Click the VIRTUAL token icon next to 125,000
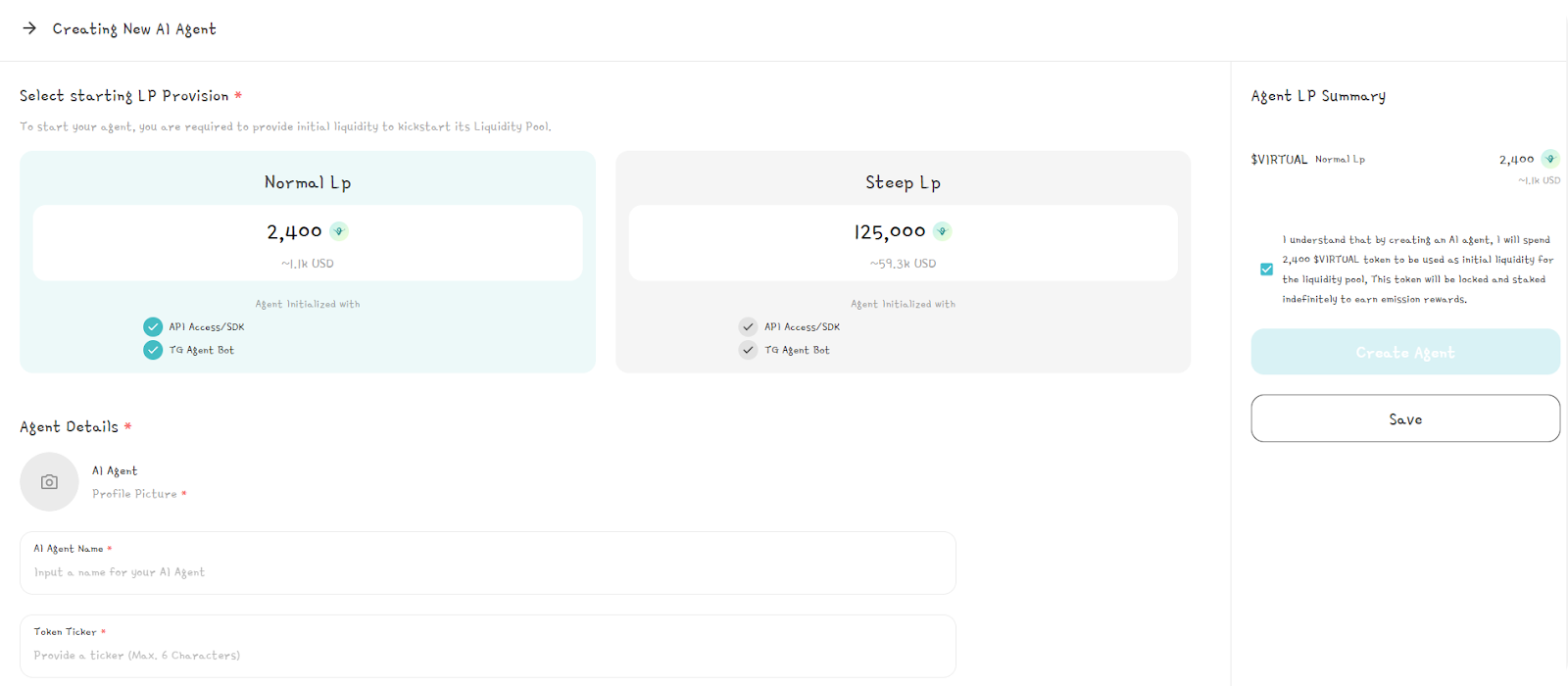This screenshot has height=686, width=1568. (942, 231)
